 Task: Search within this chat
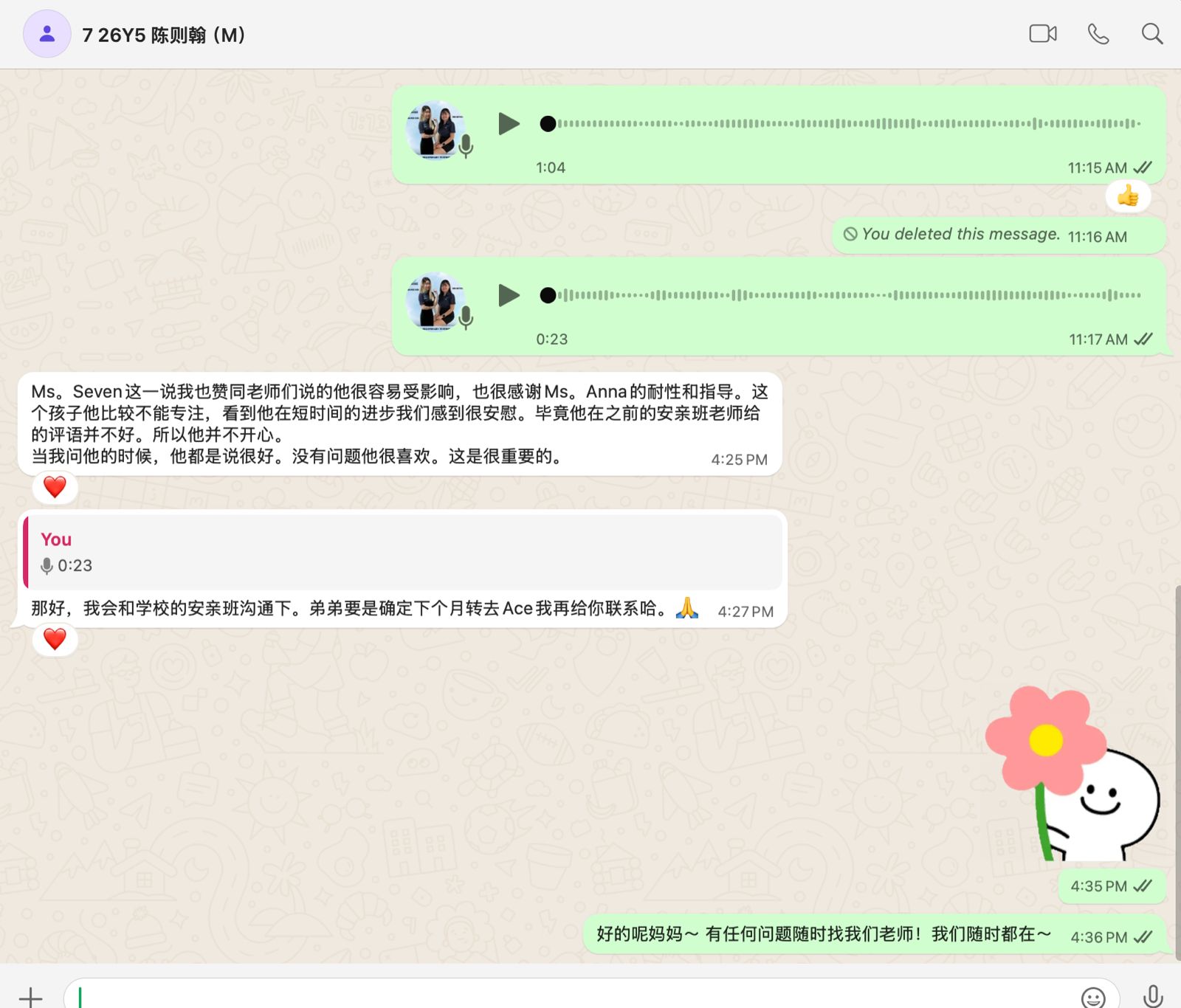click(x=1152, y=34)
